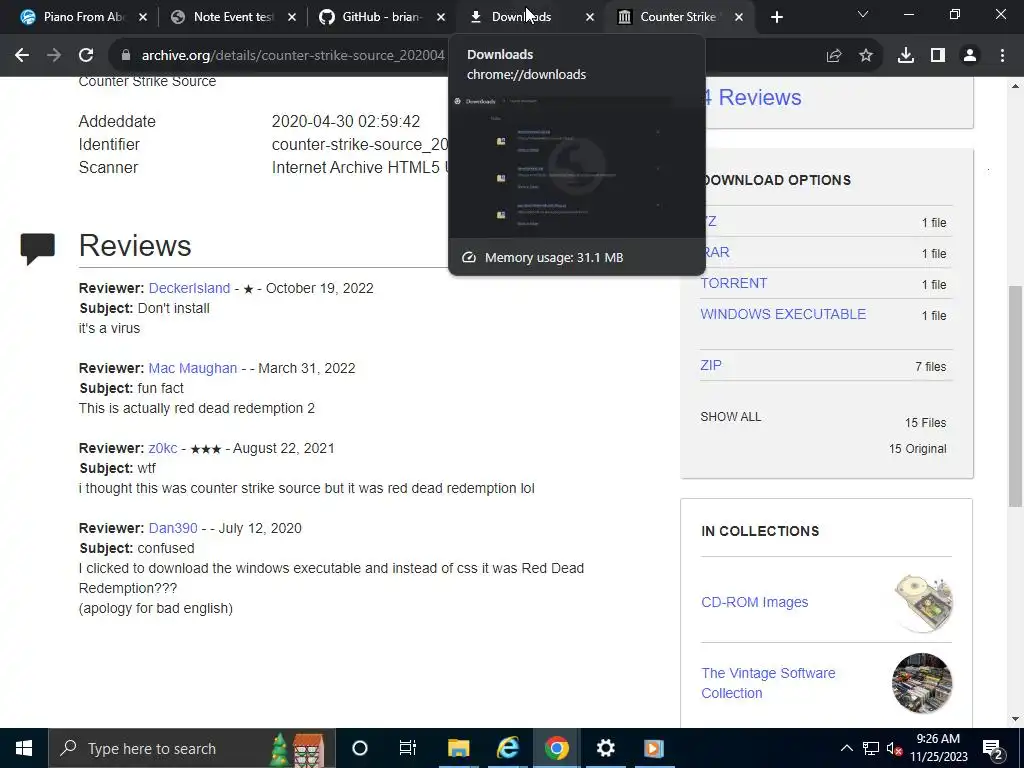The width and height of the screenshot is (1024, 768).
Task: Click CD-ROM Images collection thumbnail
Action: [922, 603]
